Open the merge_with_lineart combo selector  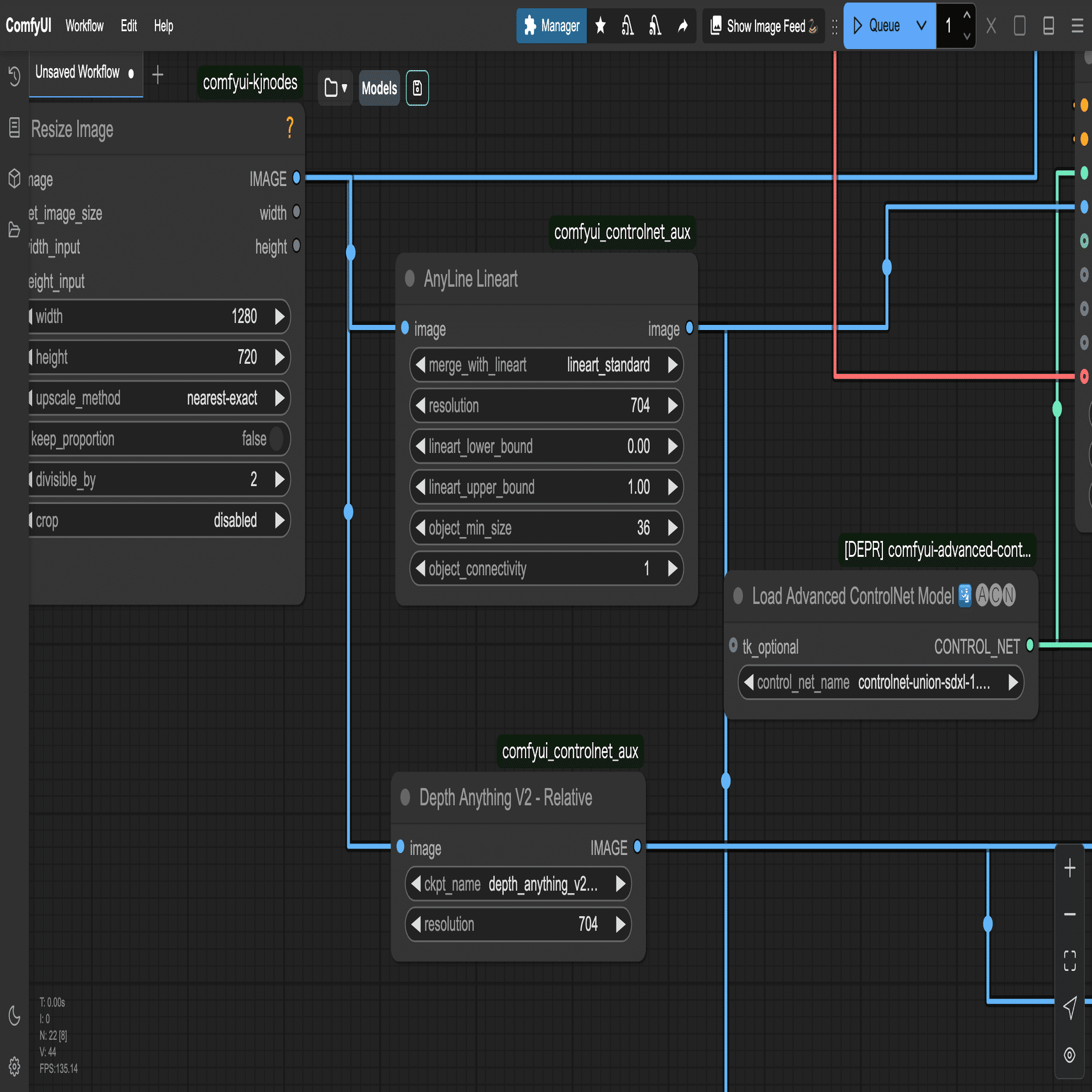pyautogui.click(x=546, y=365)
